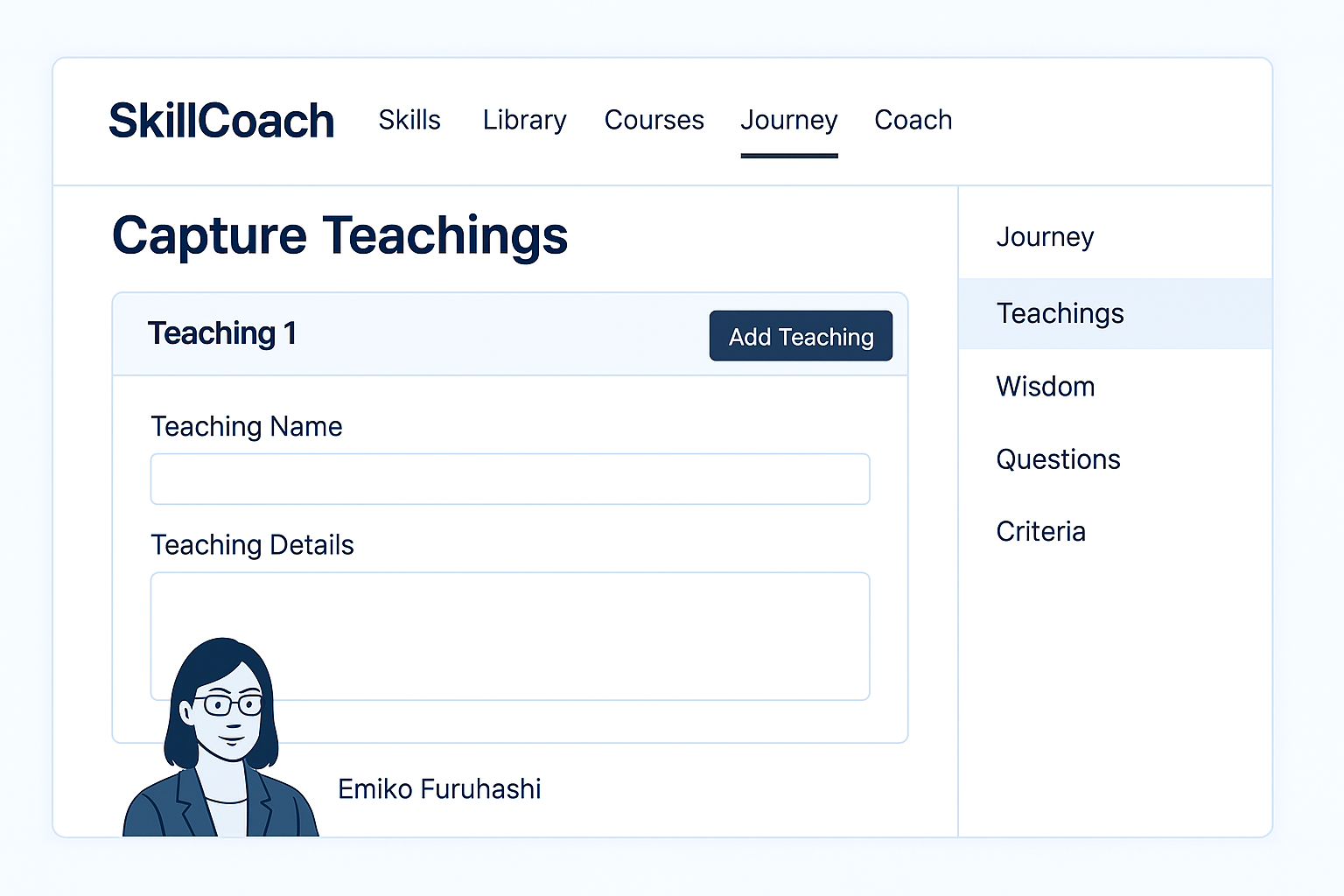Click the Teaching Name input field
This screenshot has height=896, width=1344.
coord(510,479)
